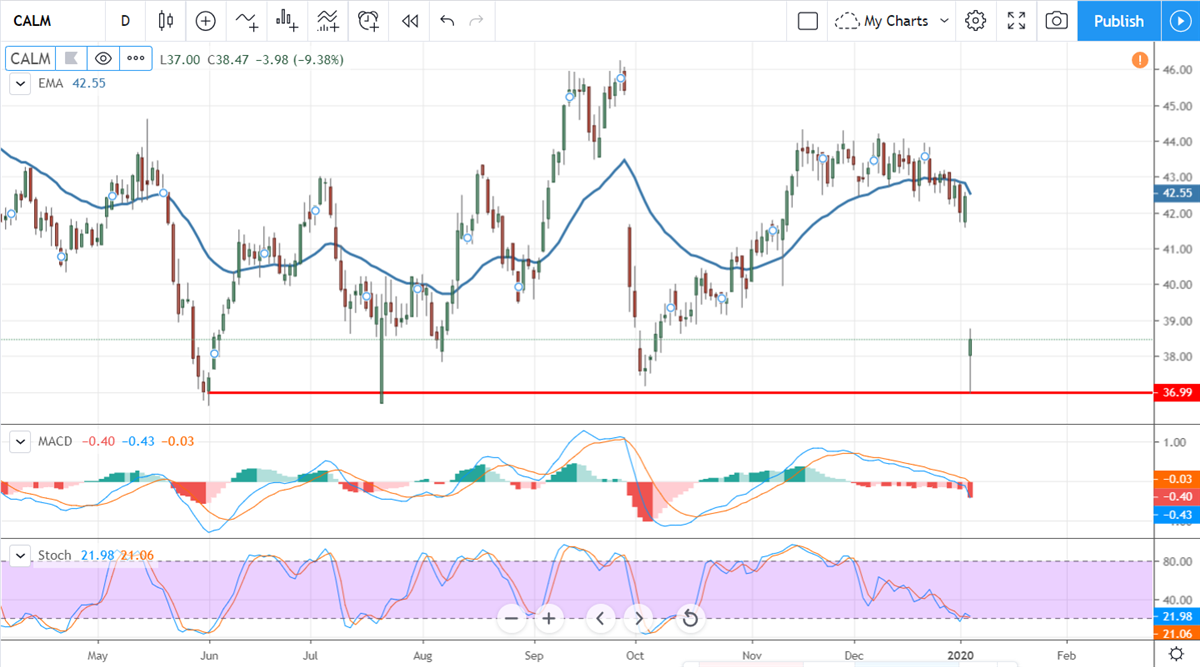Collapse the MACD indicator legend
The height and width of the screenshot is (667, 1200).
point(19,441)
